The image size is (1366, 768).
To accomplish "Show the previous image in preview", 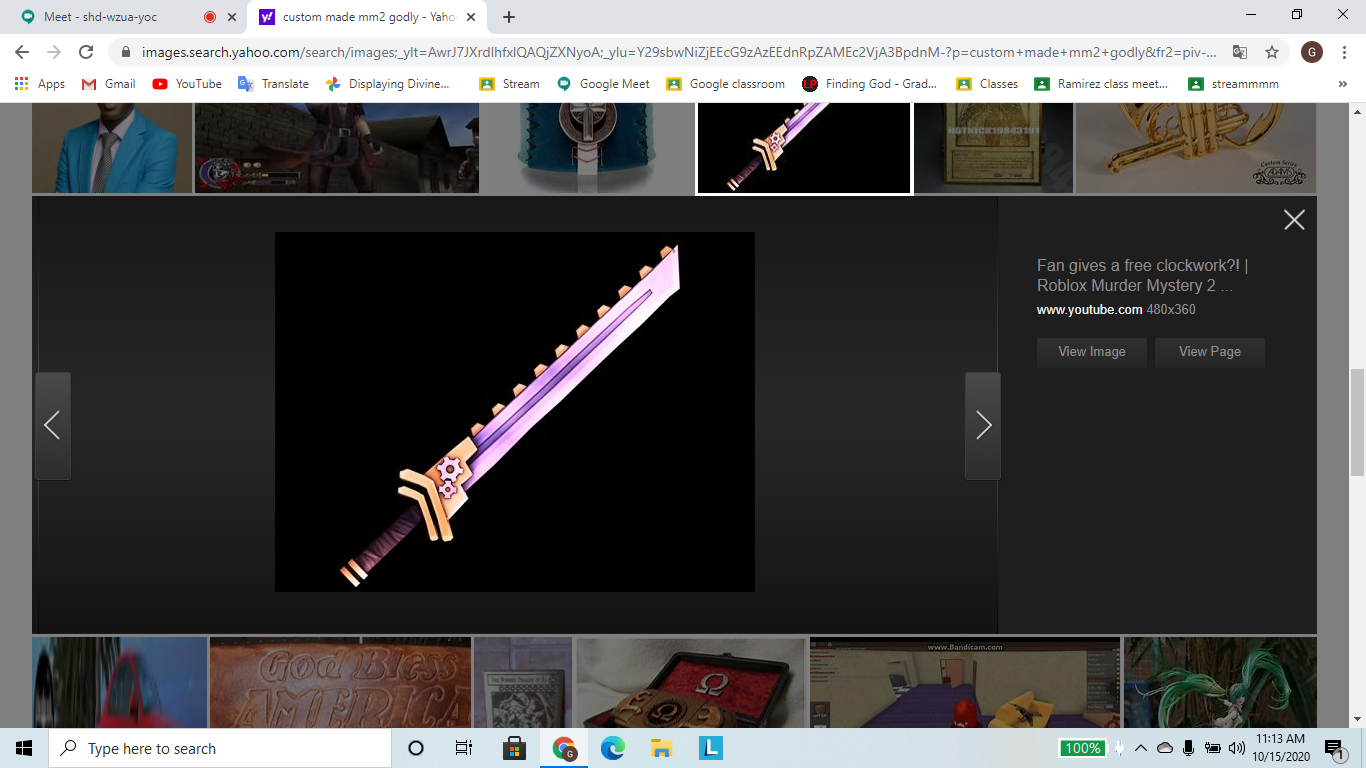I will (52, 425).
